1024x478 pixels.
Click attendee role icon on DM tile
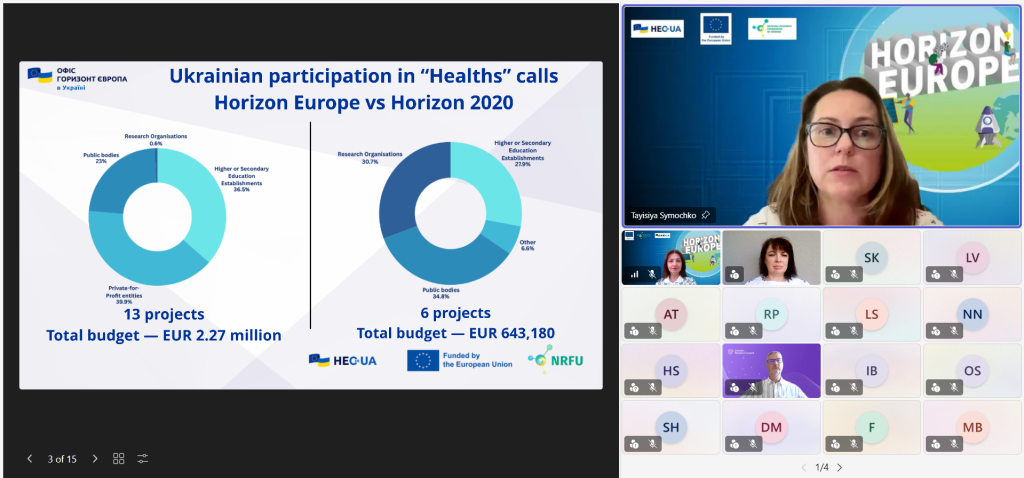735,444
